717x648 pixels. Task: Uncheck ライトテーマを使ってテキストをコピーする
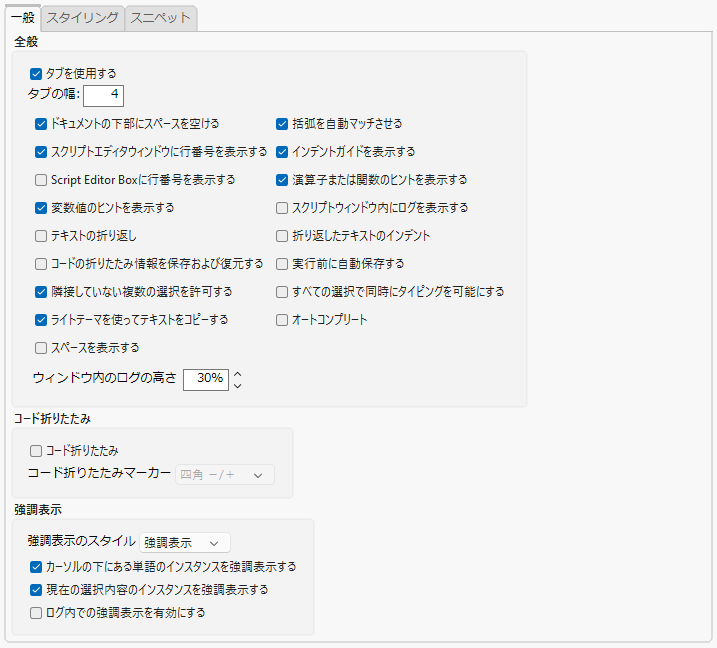coord(41,320)
